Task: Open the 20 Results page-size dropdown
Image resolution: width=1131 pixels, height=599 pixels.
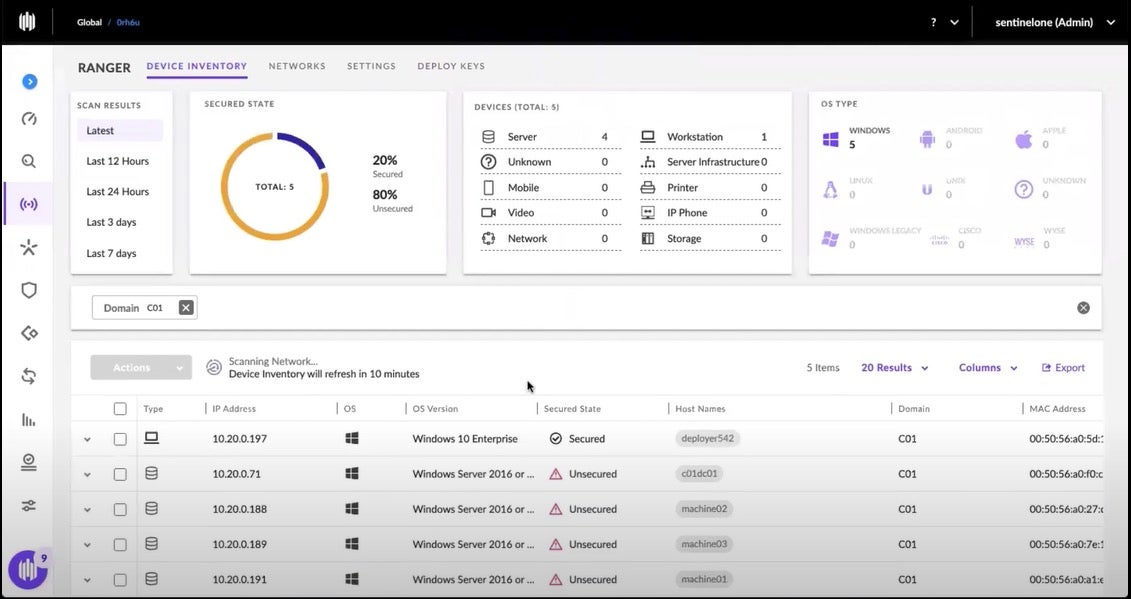Action: [894, 368]
